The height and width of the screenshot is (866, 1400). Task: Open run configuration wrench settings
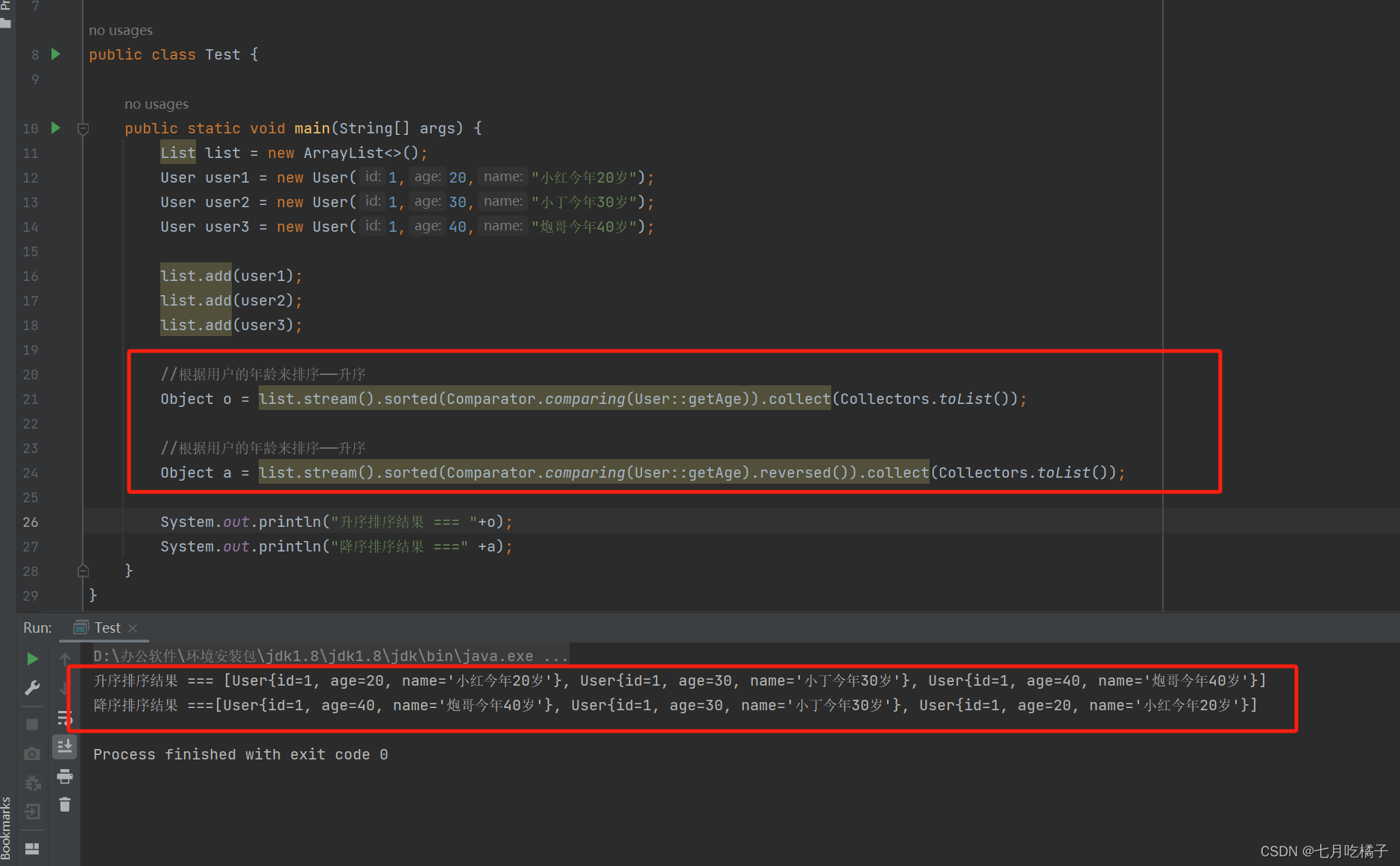[32, 688]
